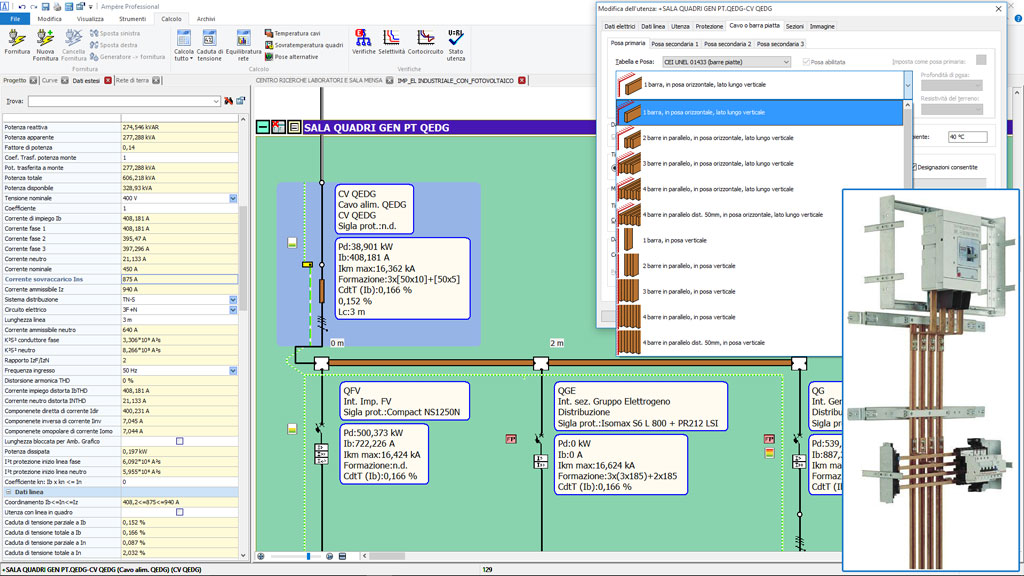
Task: Open Sovratemperatura quadri check
Action: point(304,45)
